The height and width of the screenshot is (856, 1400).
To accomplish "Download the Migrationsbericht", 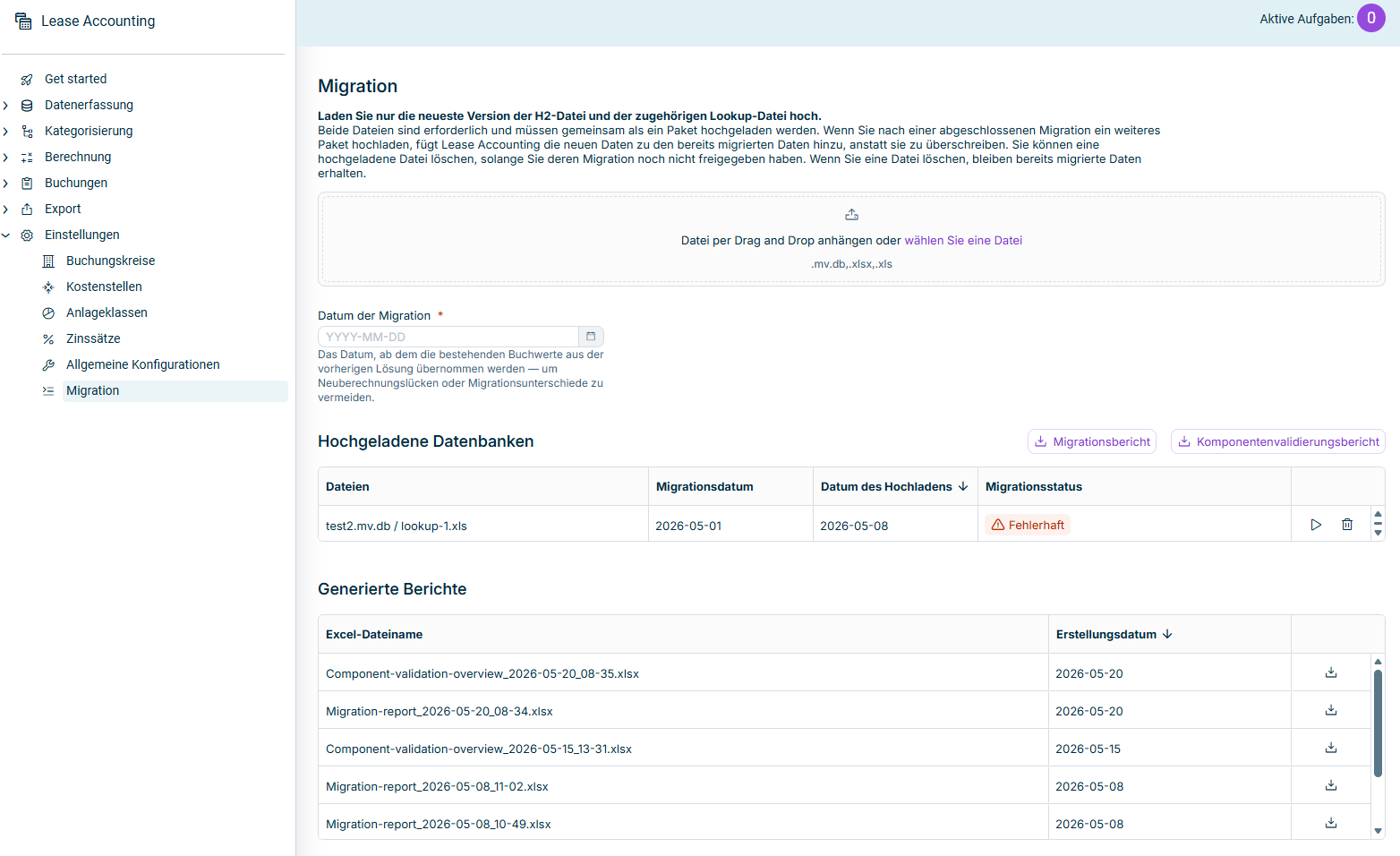I will coord(1092,441).
